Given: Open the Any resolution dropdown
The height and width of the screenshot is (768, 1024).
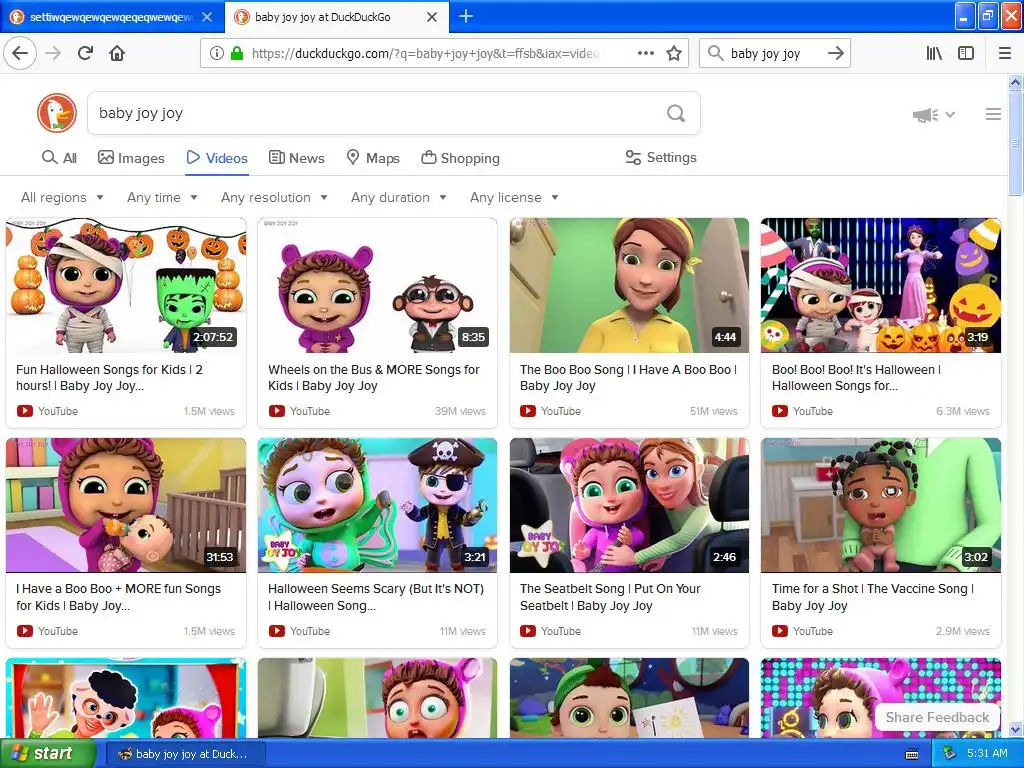Looking at the screenshot, I should (274, 197).
